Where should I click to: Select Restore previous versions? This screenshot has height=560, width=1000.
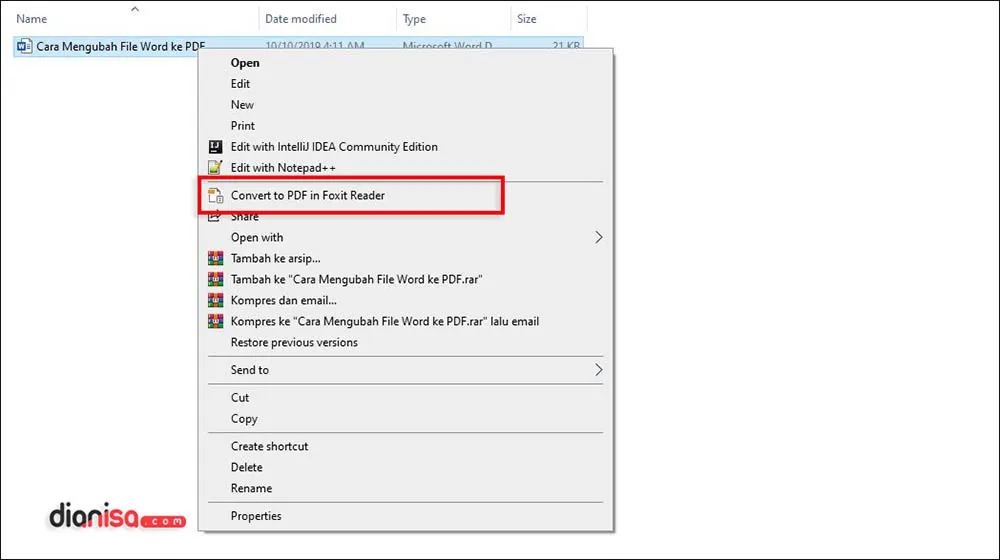(294, 343)
